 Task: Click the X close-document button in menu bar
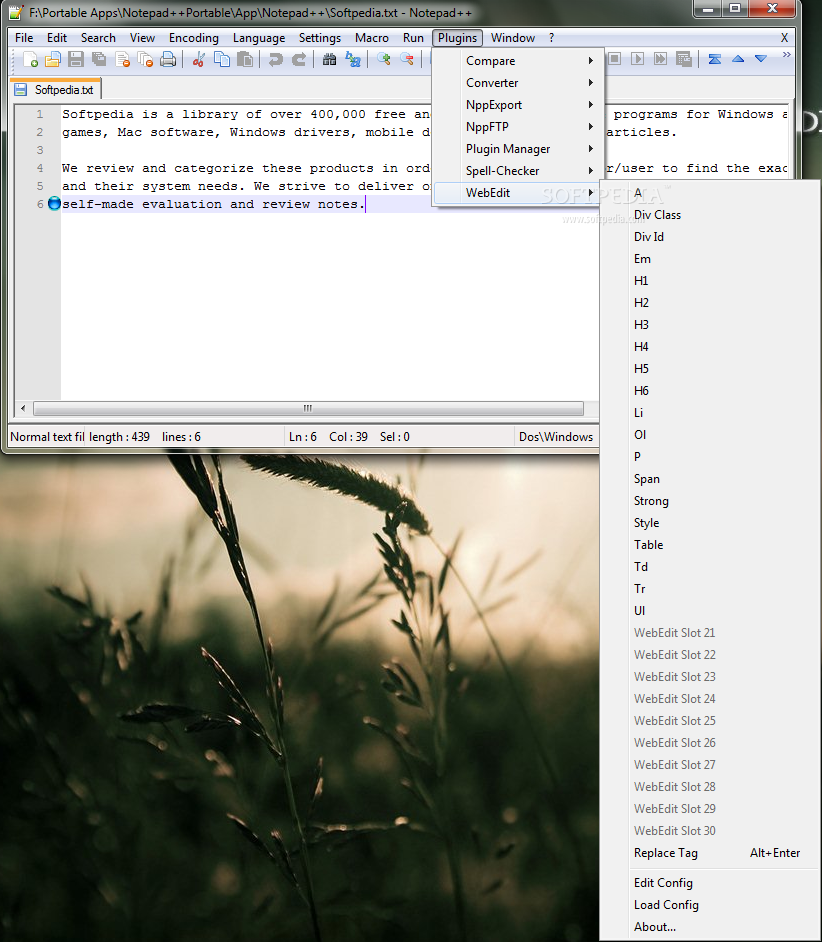pyautogui.click(x=784, y=38)
